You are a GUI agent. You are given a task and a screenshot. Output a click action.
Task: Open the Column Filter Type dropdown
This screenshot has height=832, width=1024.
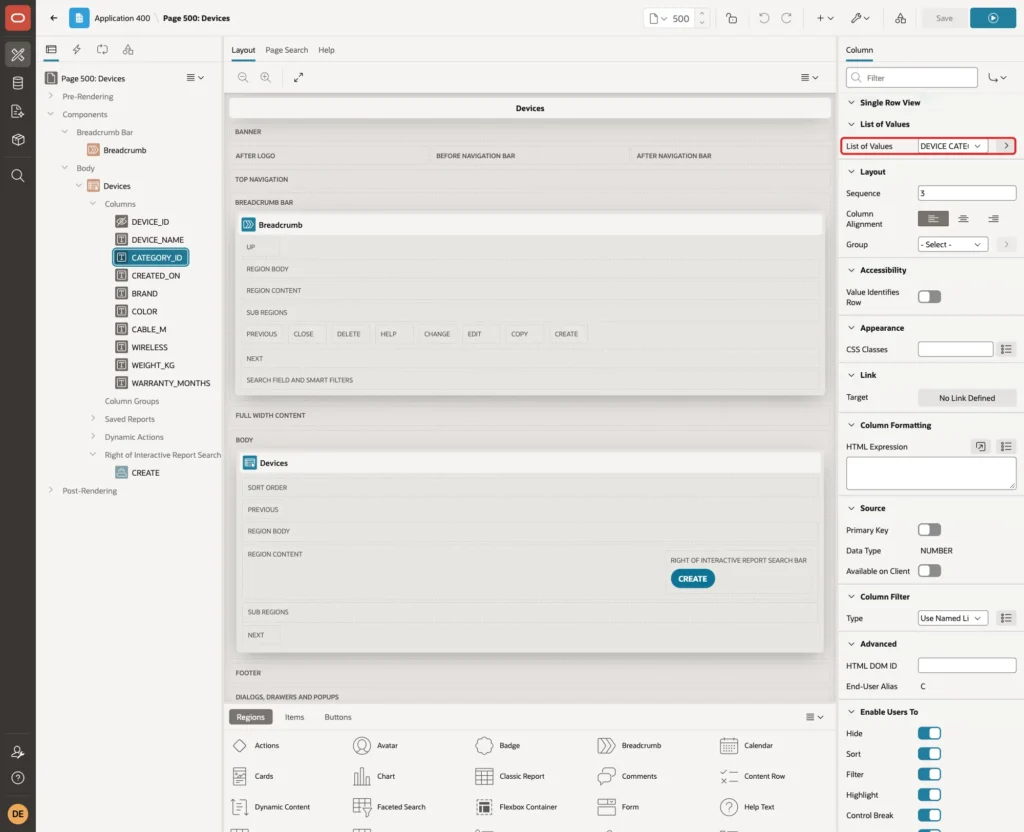pos(953,618)
